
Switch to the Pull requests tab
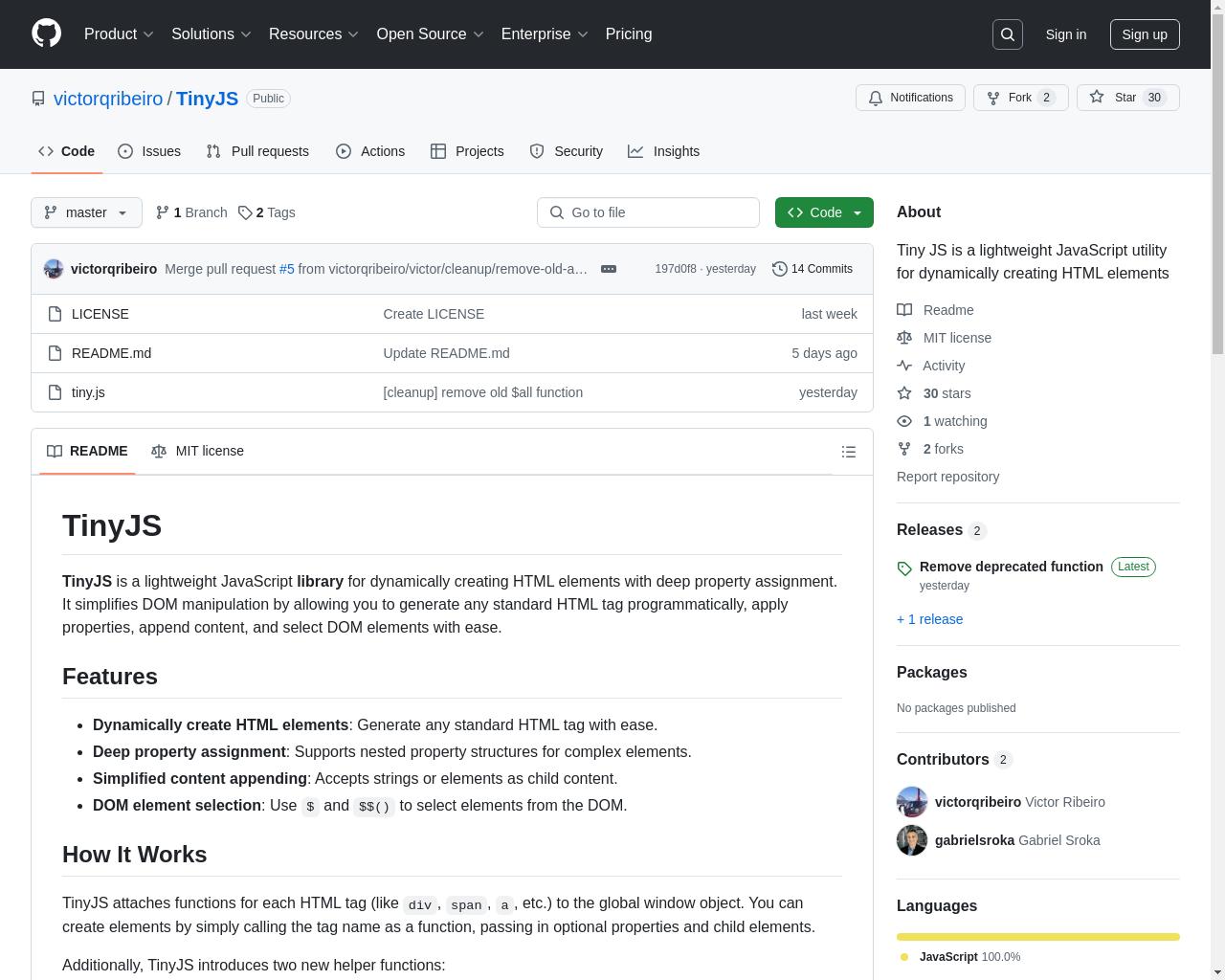(x=257, y=151)
